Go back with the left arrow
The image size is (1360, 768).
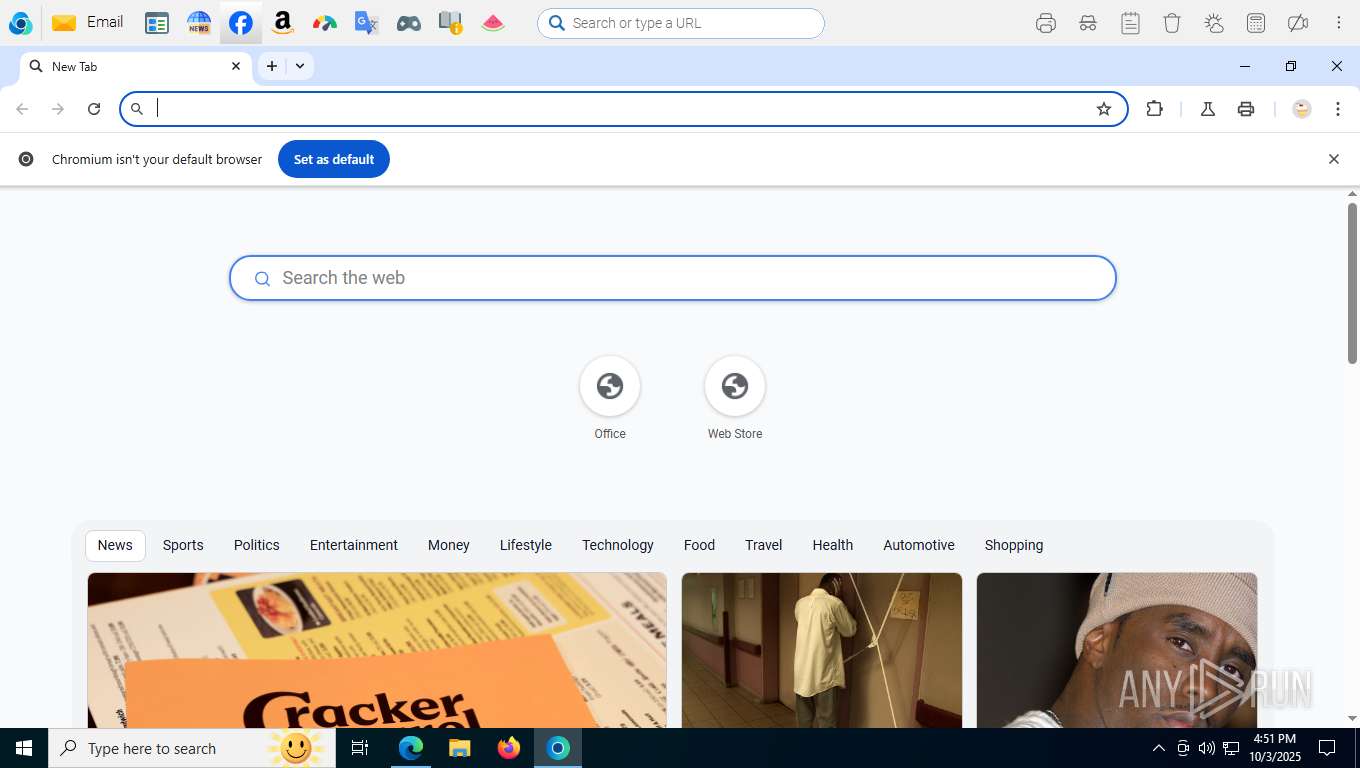coord(22,109)
